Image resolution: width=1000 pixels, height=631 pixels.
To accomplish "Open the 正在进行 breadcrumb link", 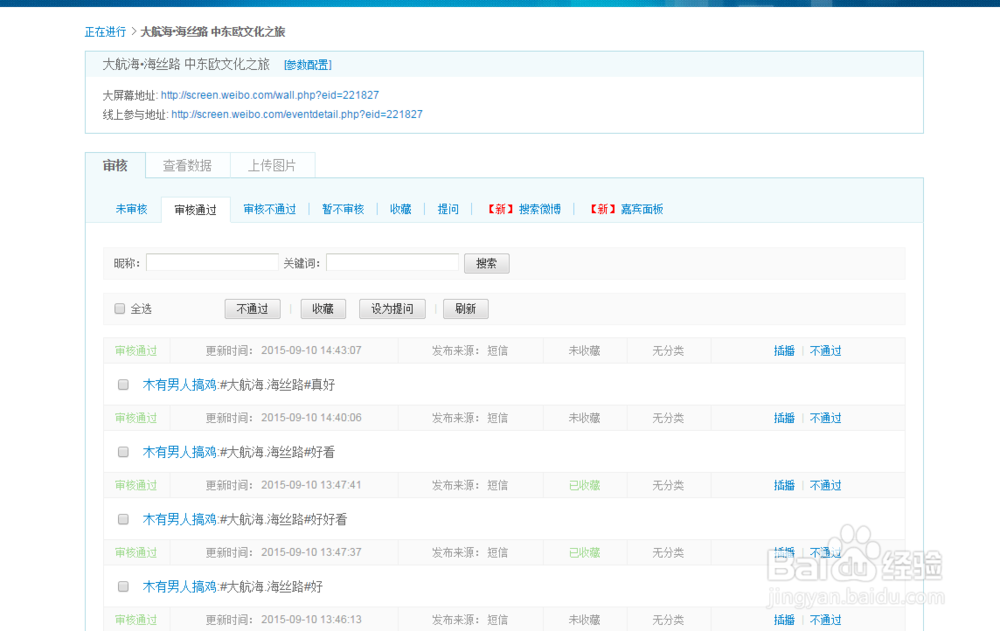I will [x=105, y=32].
